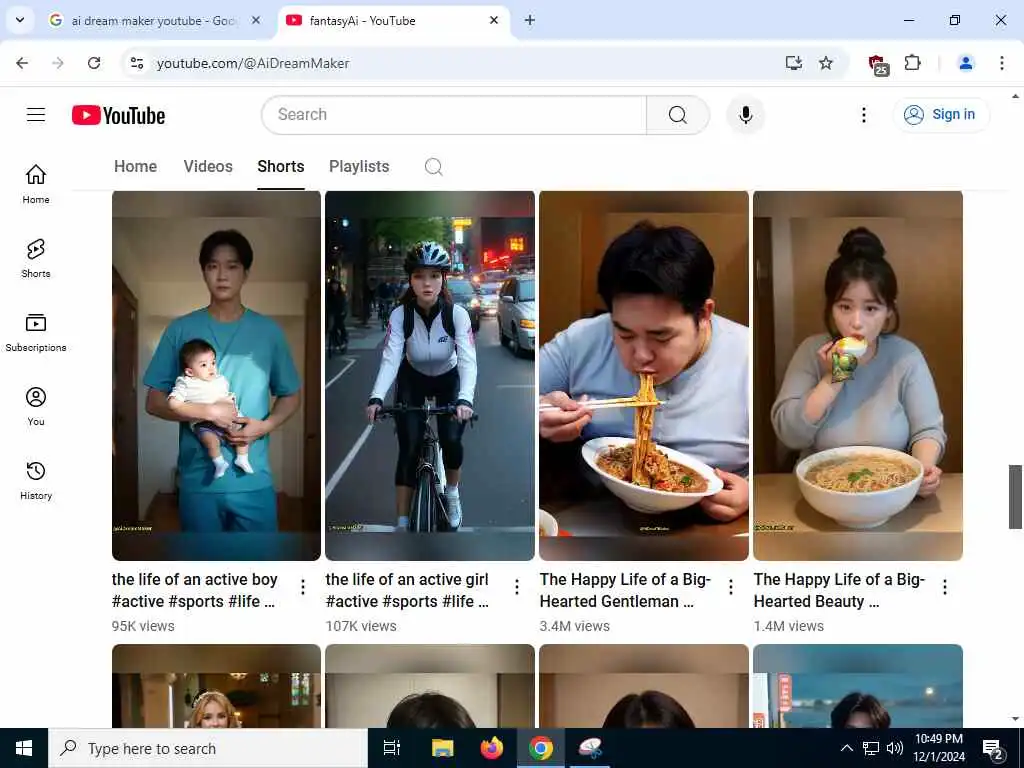Image resolution: width=1024 pixels, height=768 pixels.
Task: Open options for 'active boy' short
Action: coord(303,586)
